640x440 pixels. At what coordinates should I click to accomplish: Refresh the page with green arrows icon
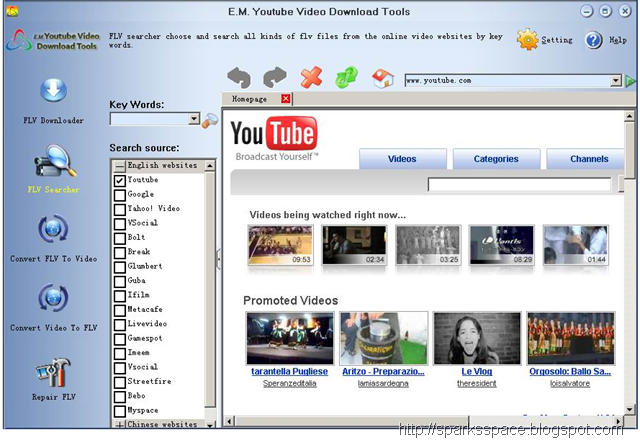[347, 77]
